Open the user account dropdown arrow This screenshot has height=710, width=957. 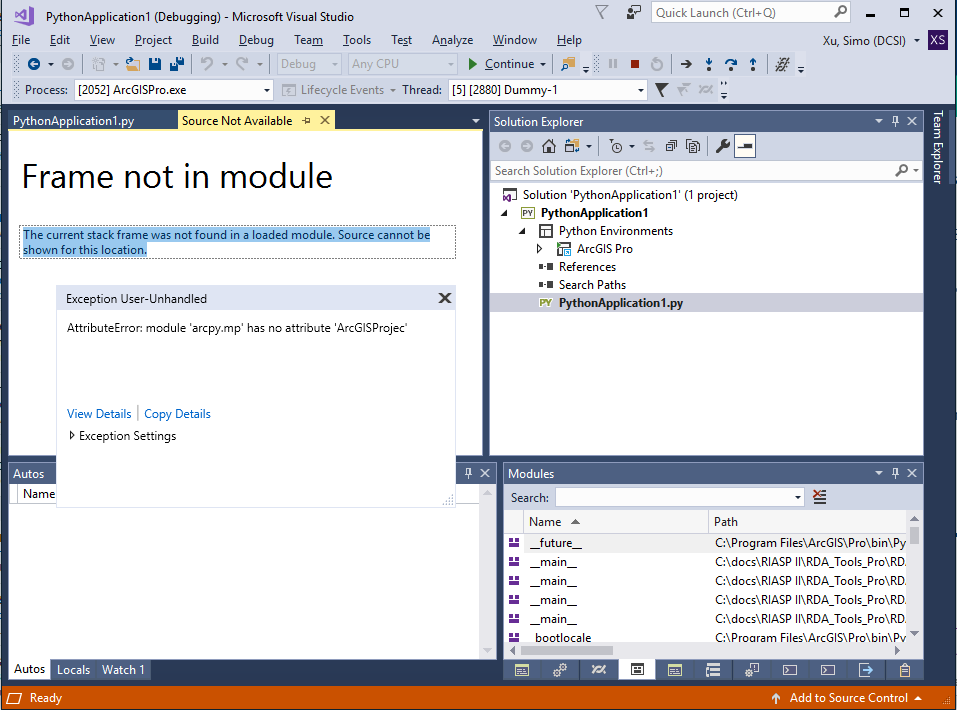pyautogui.click(x=917, y=41)
